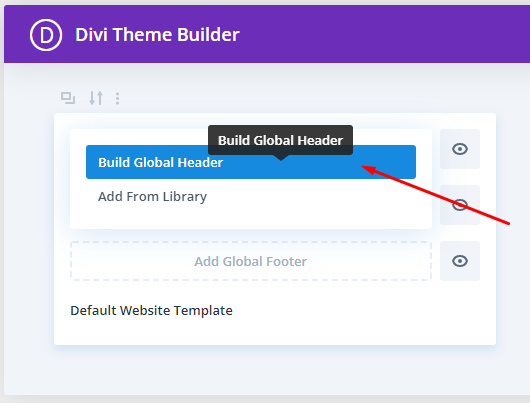Click the dark Build Global Header tooltip

pyautogui.click(x=281, y=140)
